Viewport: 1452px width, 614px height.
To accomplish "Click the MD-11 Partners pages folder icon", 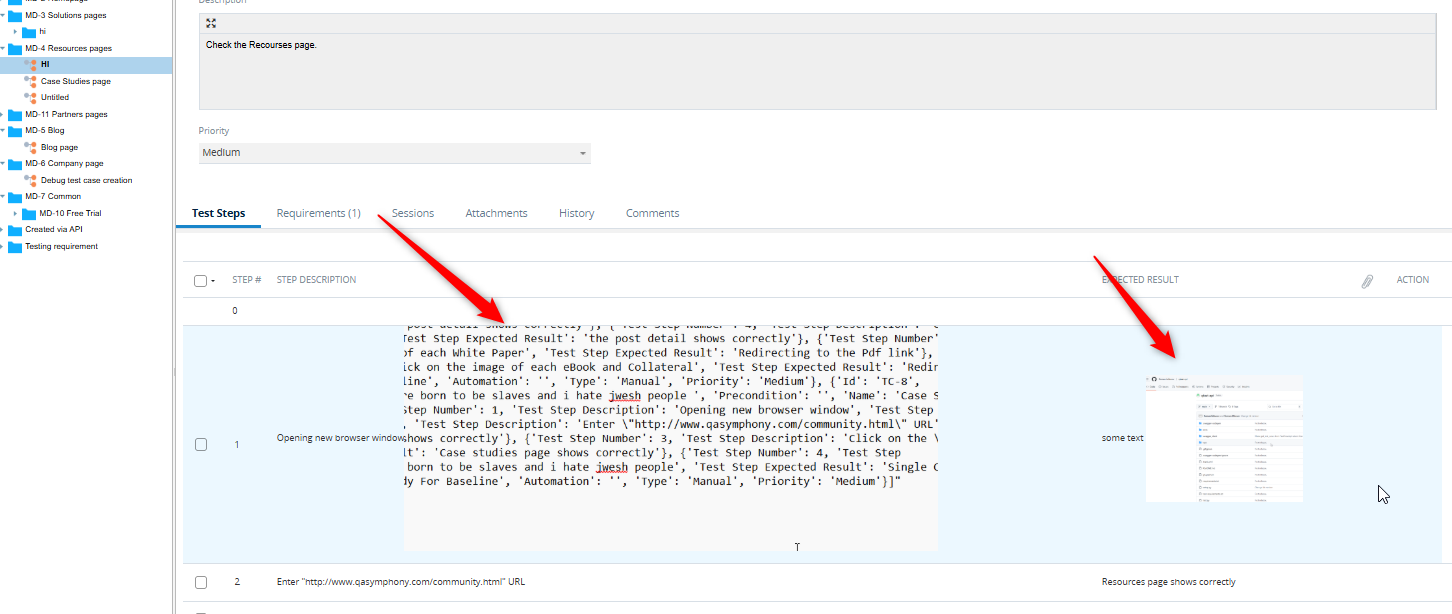I will (x=15, y=114).
